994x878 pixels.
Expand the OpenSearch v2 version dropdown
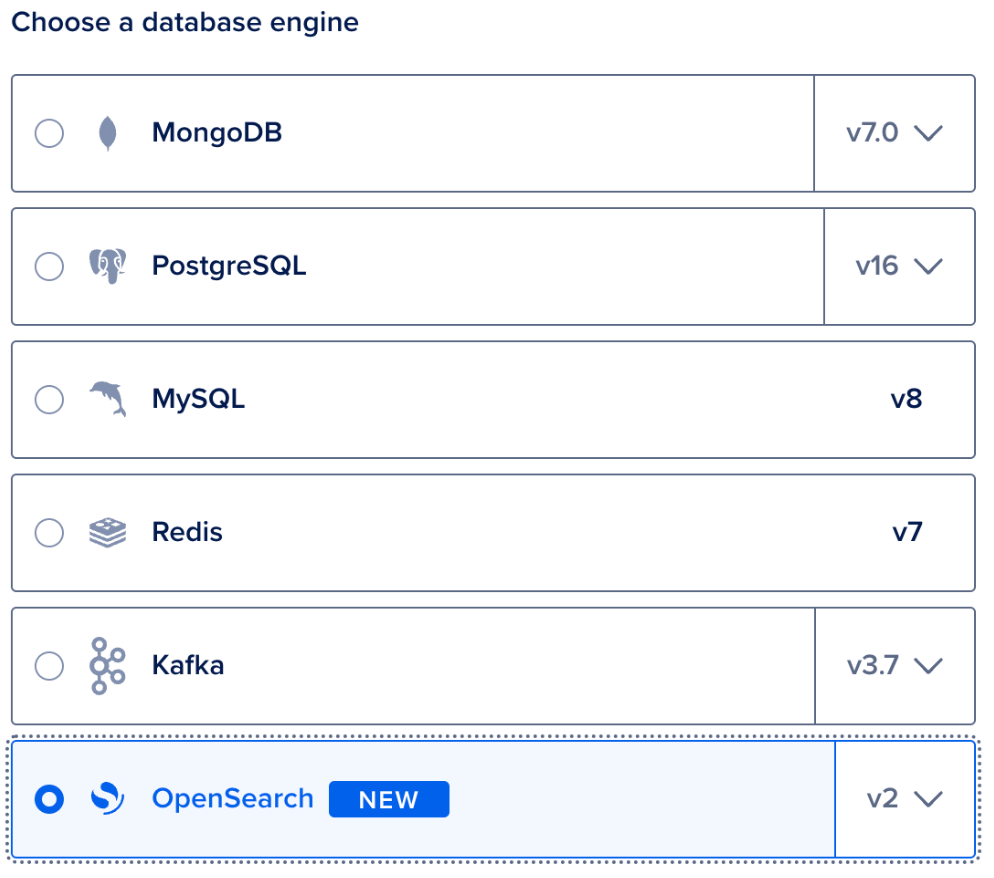[x=905, y=799]
